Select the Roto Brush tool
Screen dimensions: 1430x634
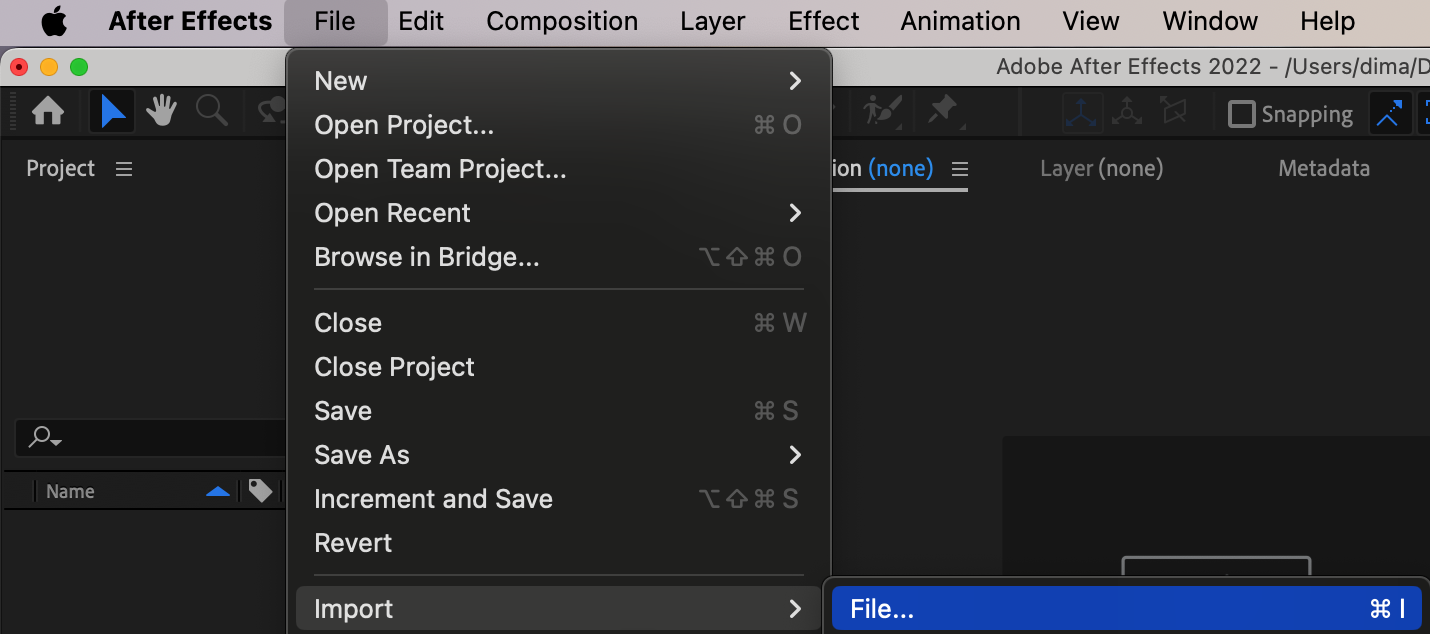(884, 111)
